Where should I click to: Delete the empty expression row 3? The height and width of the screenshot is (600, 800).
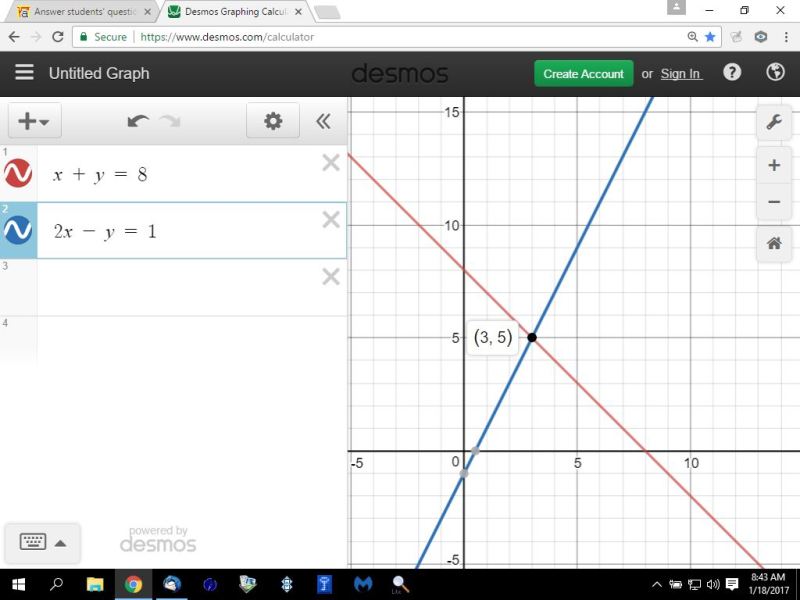[331, 277]
